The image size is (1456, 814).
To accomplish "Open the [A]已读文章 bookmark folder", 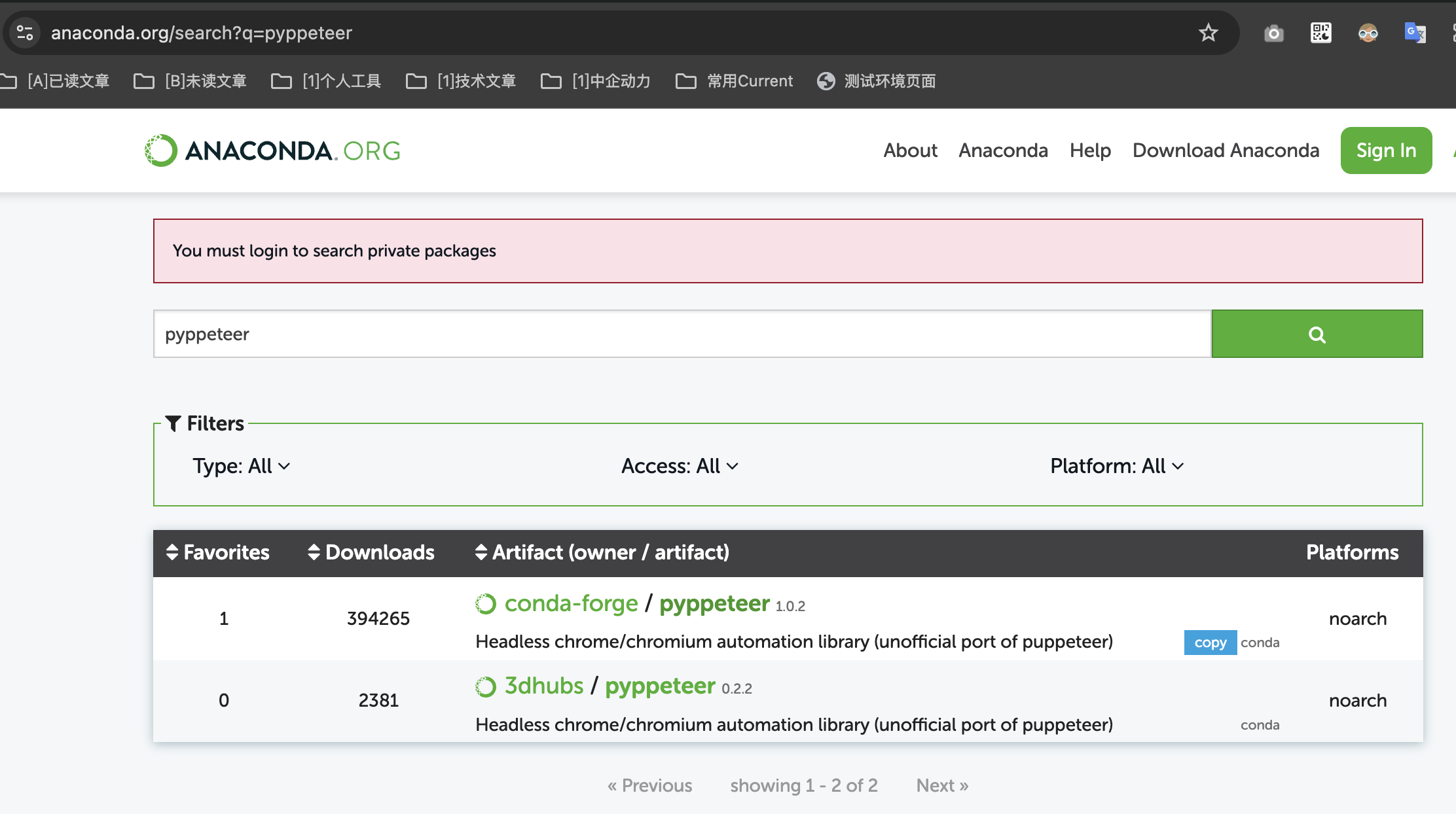I will coord(56,81).
